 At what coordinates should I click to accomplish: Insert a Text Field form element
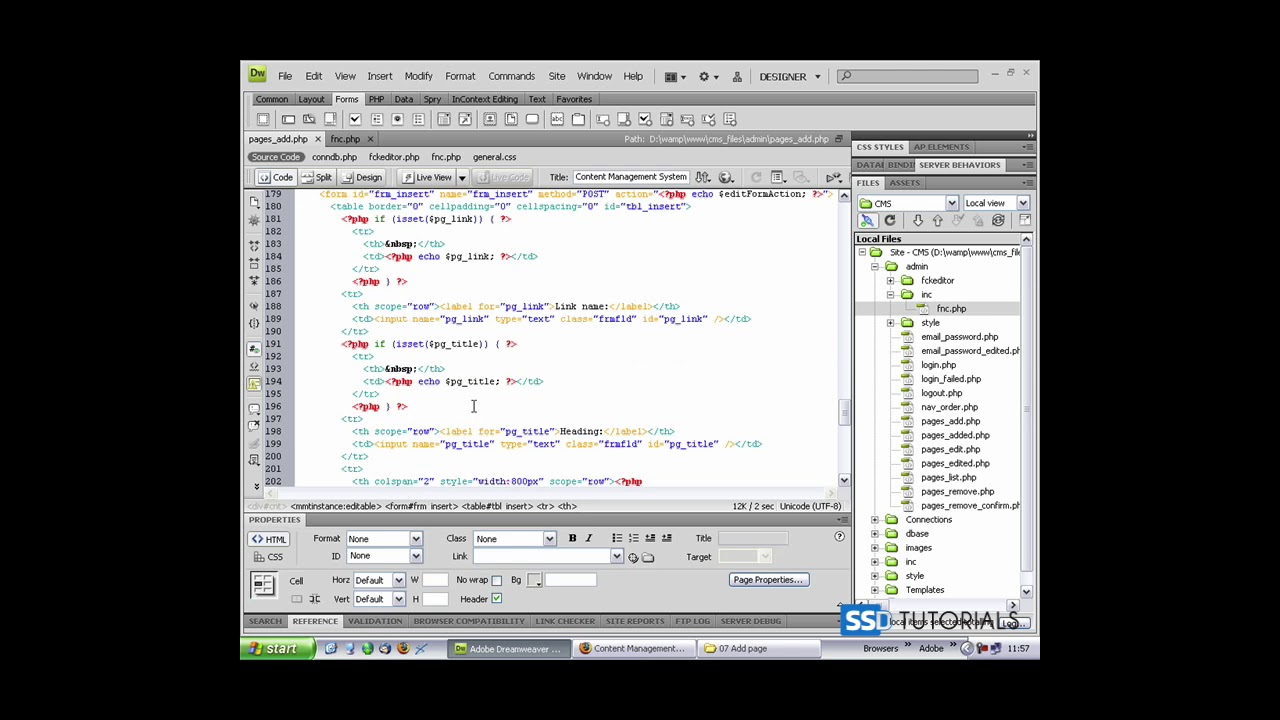tap(288, 119)
